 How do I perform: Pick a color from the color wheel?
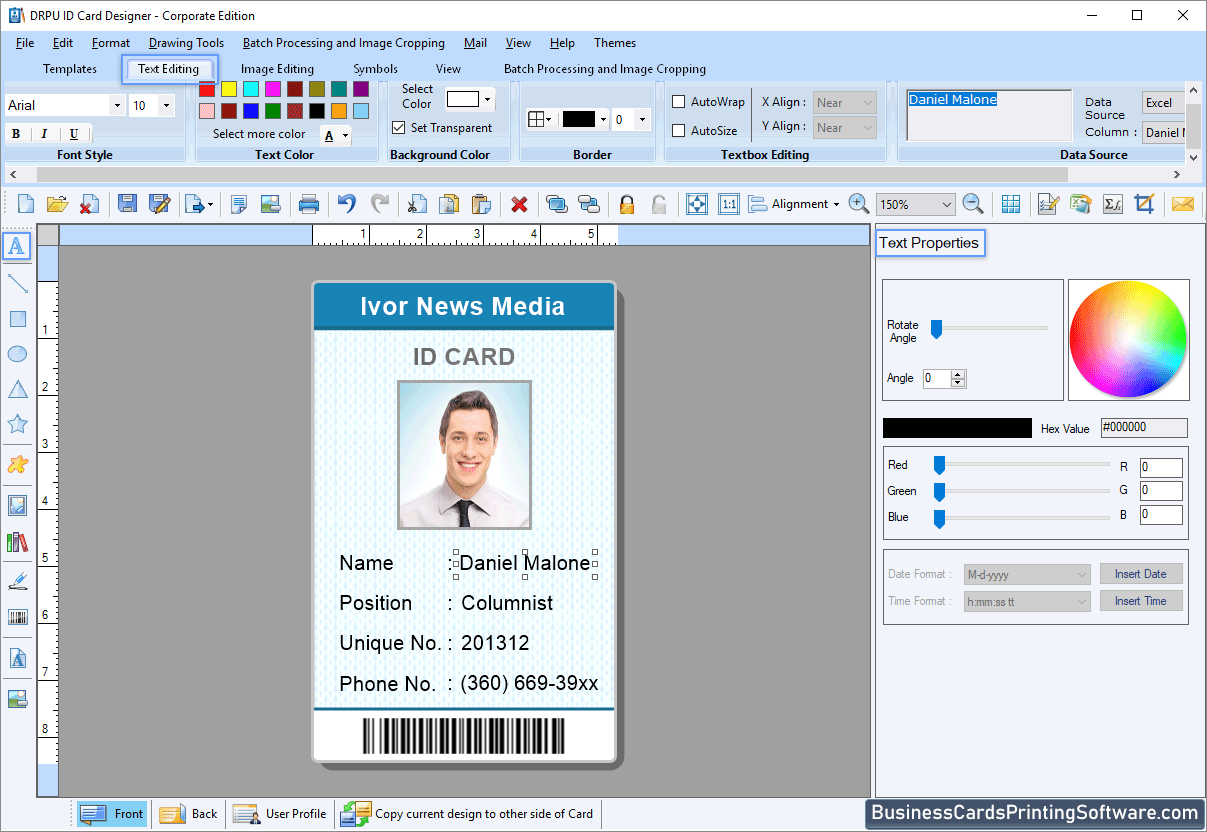1128,340
